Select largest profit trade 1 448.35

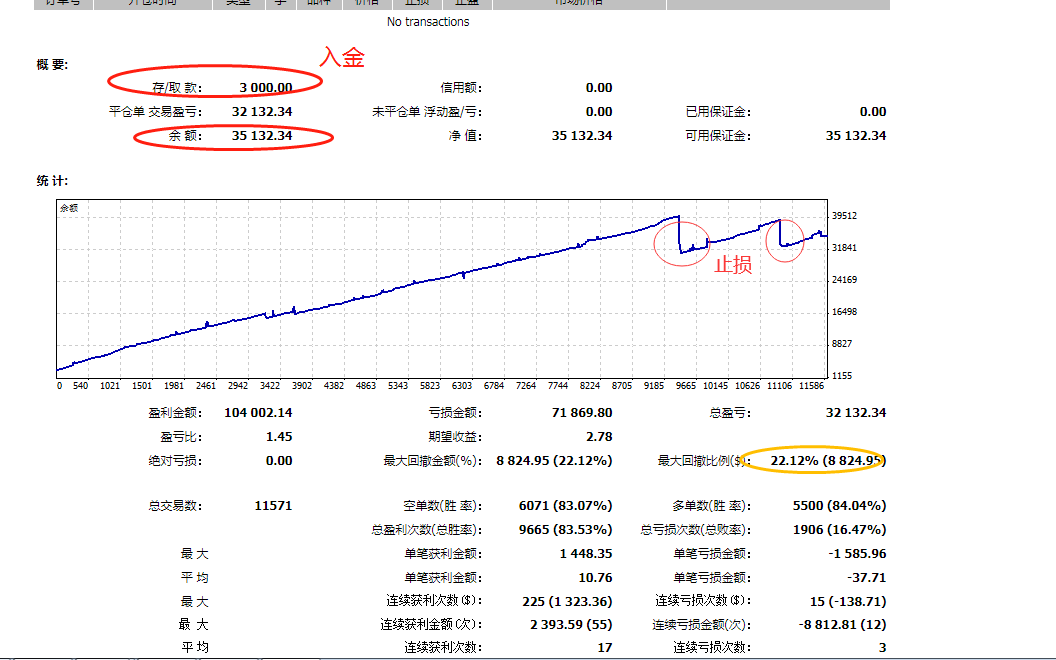(586, 554)
